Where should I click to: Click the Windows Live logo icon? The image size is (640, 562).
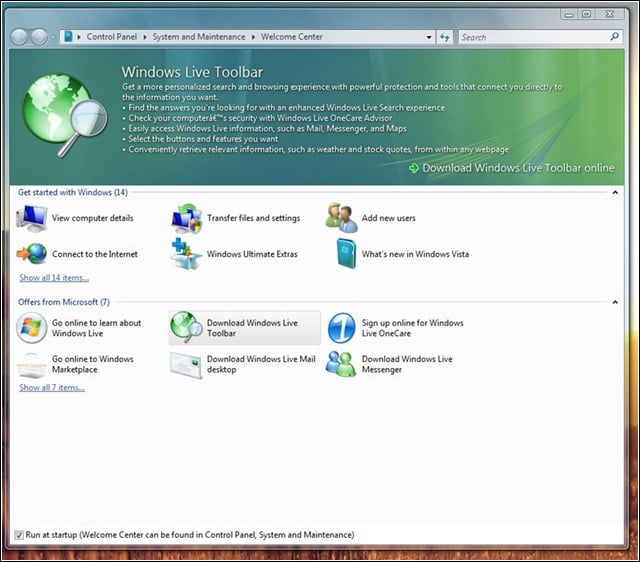pyautogui.click(x=32, y=328)
